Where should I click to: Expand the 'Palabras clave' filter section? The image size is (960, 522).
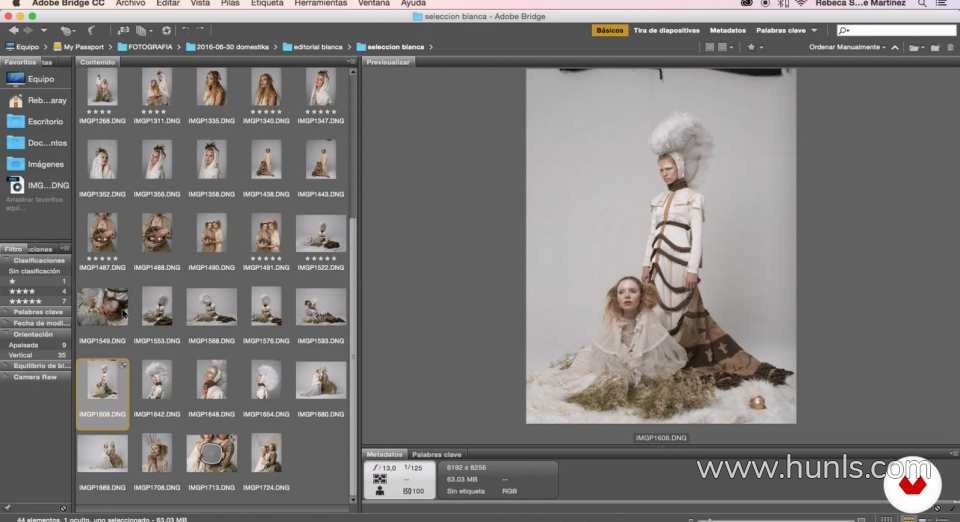(38, 312)
